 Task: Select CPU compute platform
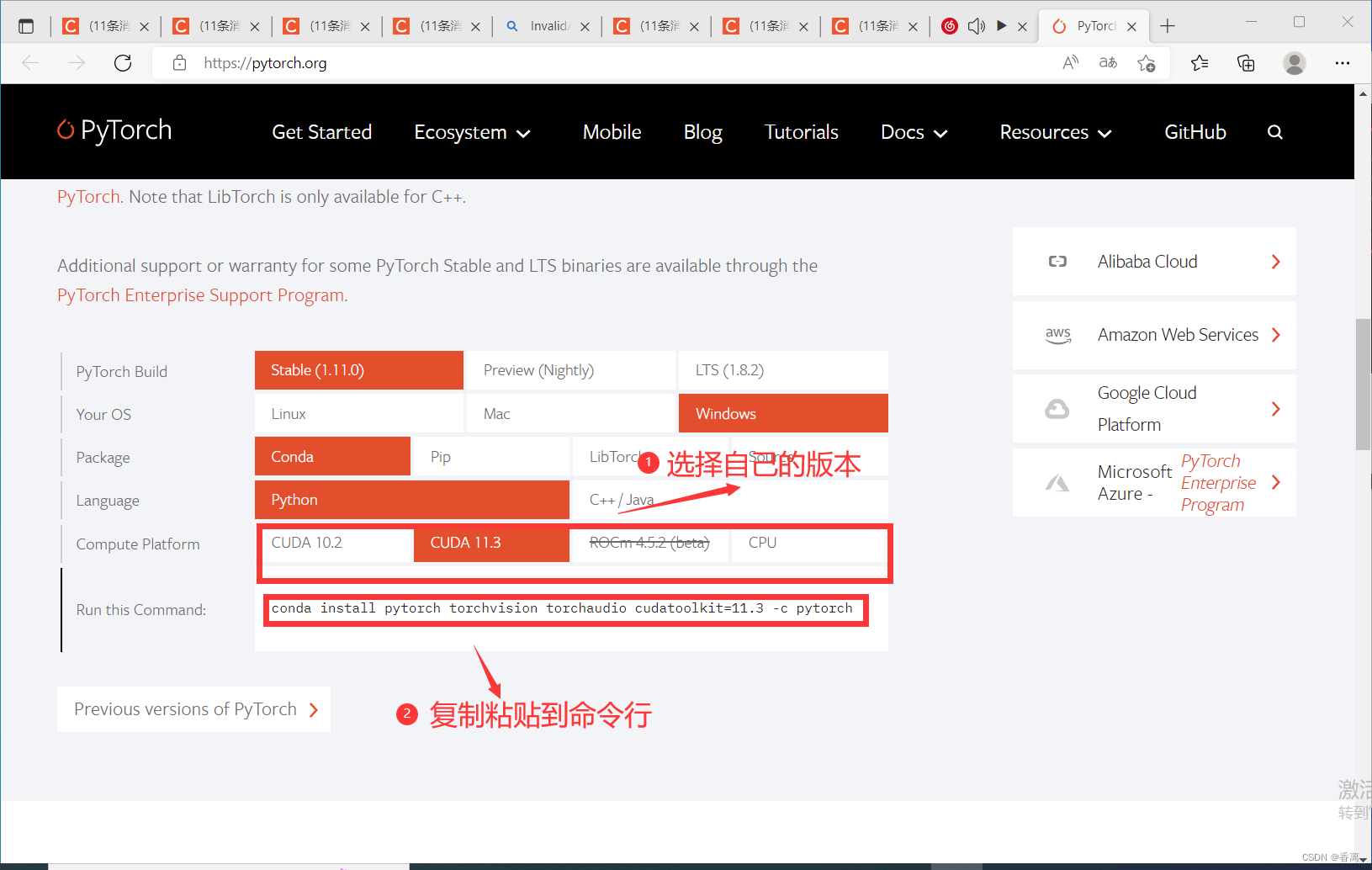pyautogui.click(x=808, y=544)
